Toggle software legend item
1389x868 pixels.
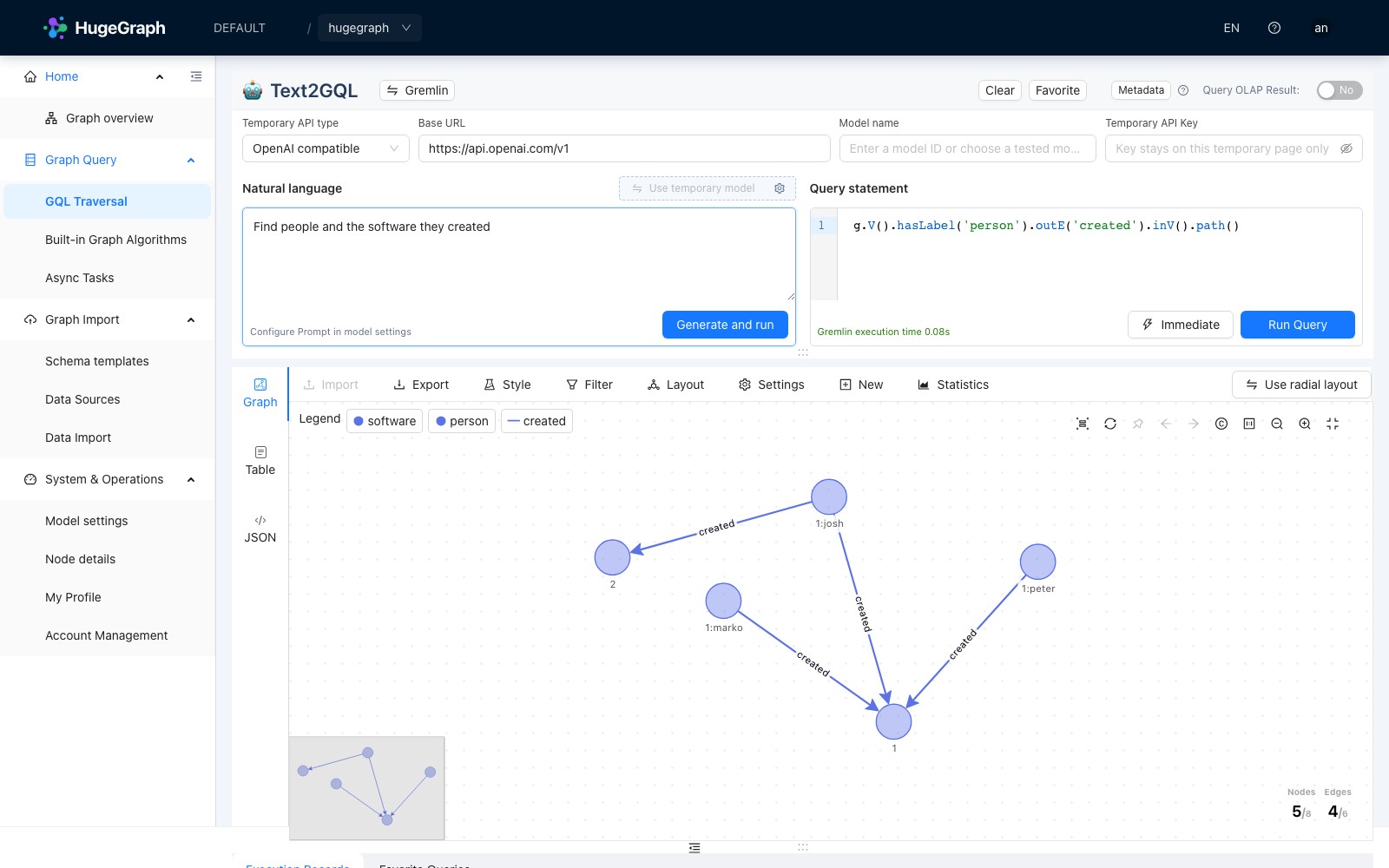[385, 421]
